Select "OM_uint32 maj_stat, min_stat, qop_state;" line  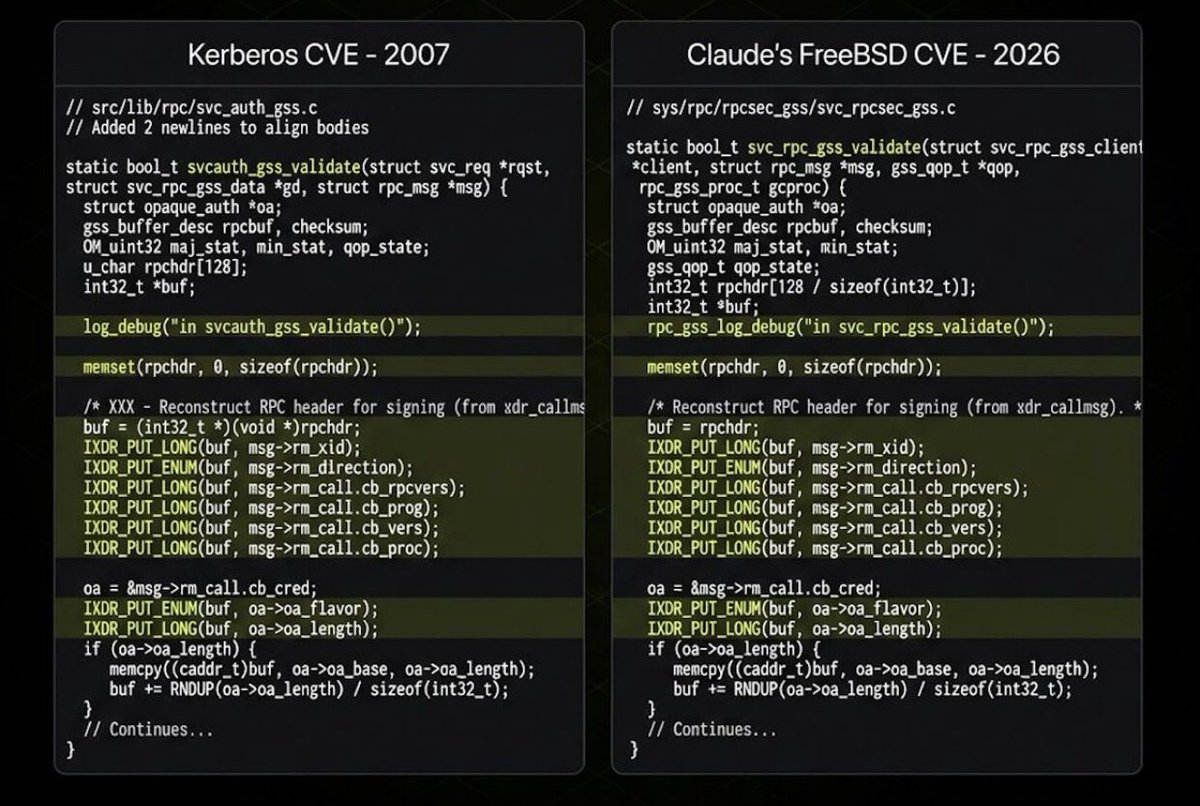click(x=256, y=247)
